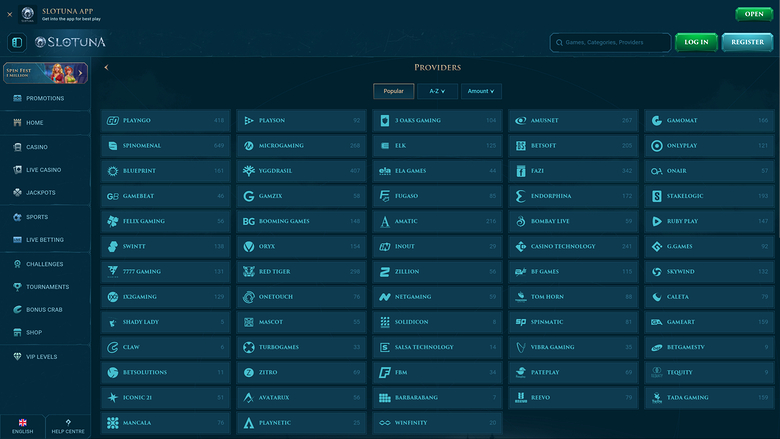Click the VIP Levels diamond icon
The image size is (780, 439).
coord(17,357)
